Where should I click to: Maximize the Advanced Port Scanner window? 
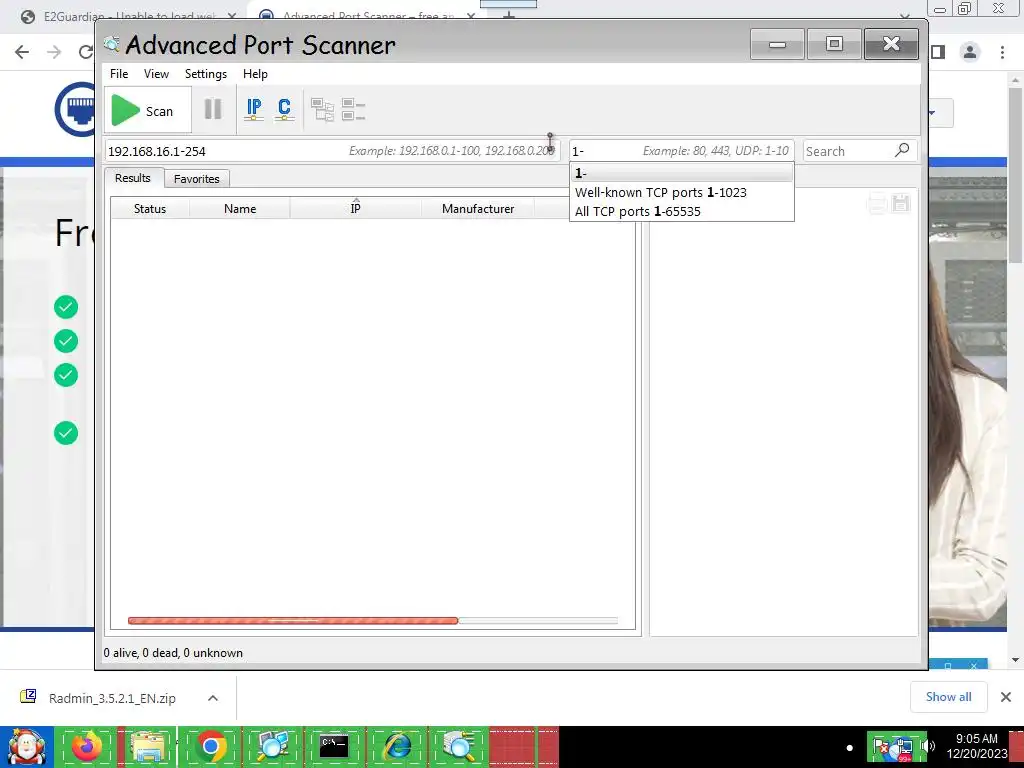tap(834, 44)
